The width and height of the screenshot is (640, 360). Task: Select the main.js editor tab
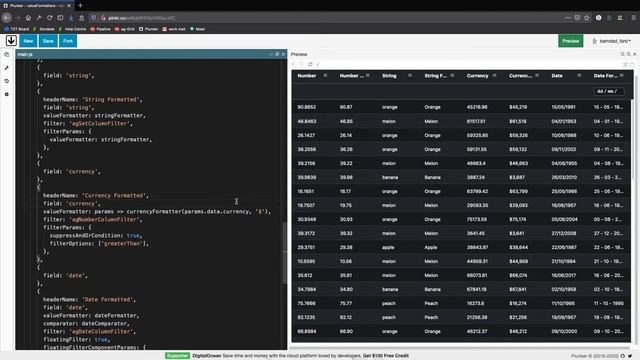pyautogui.click(x=25, y=54)
